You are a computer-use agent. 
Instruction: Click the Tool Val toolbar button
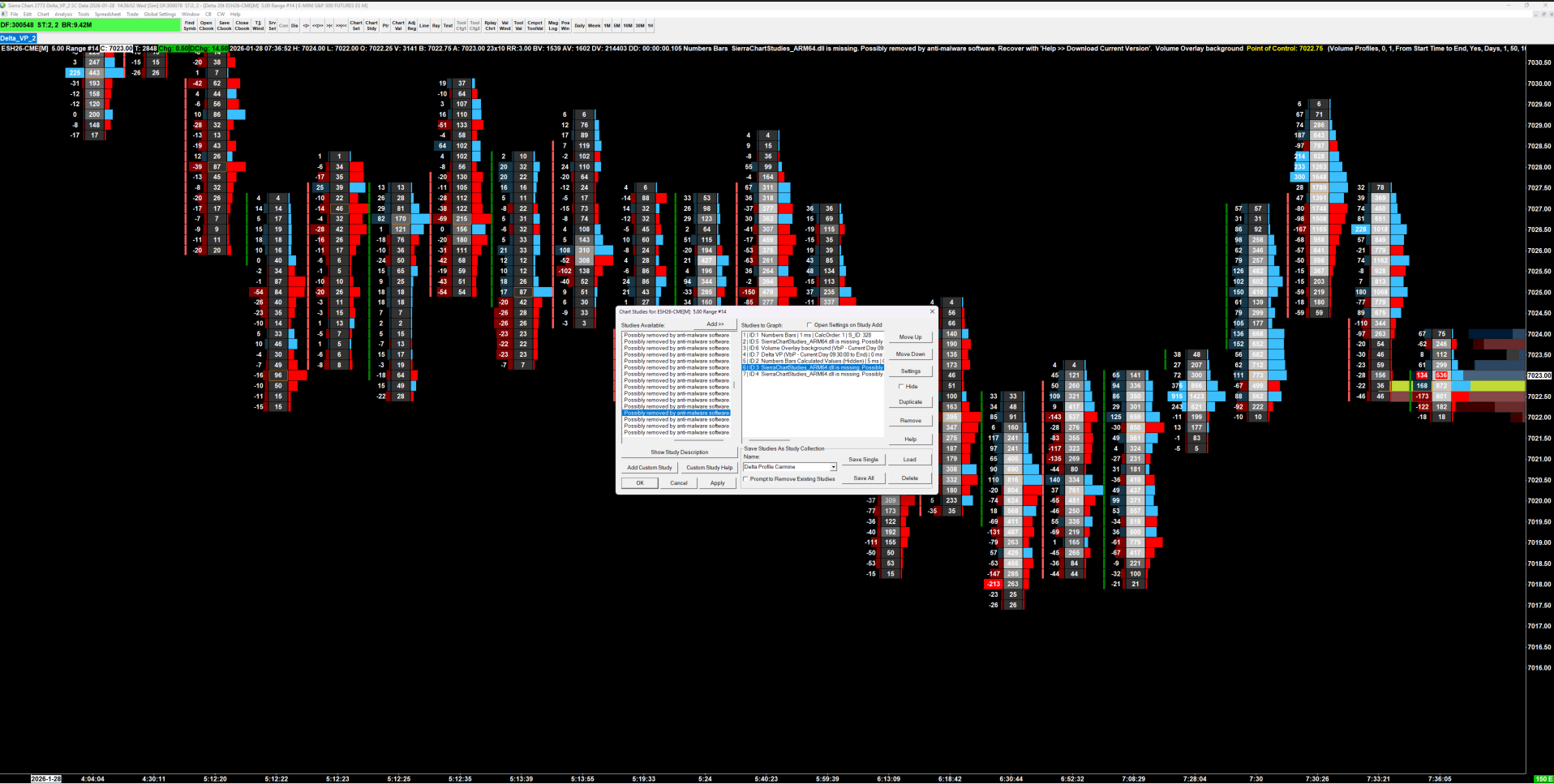point(518,25)
